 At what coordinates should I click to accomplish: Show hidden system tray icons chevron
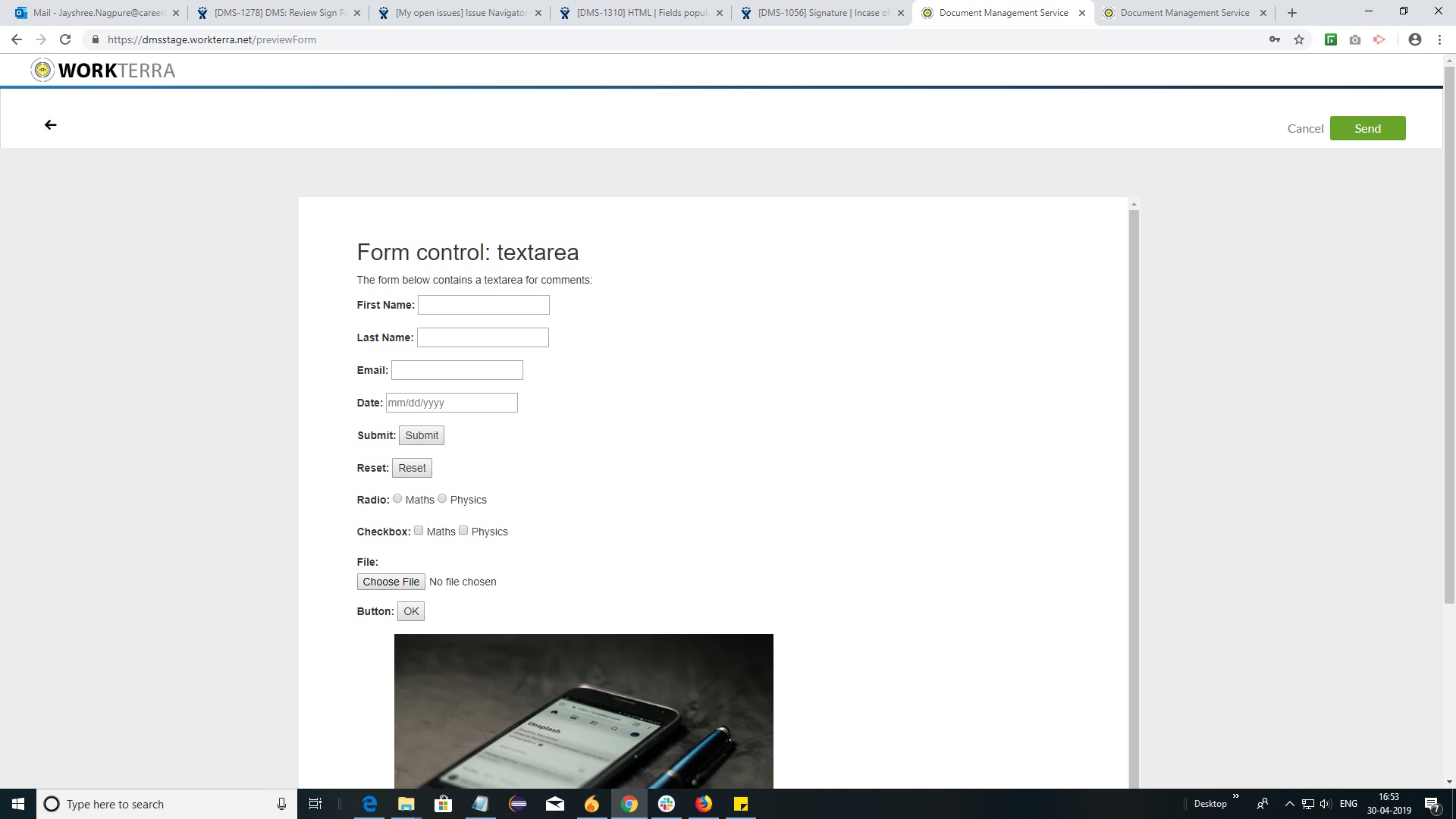click(1289, 804)
